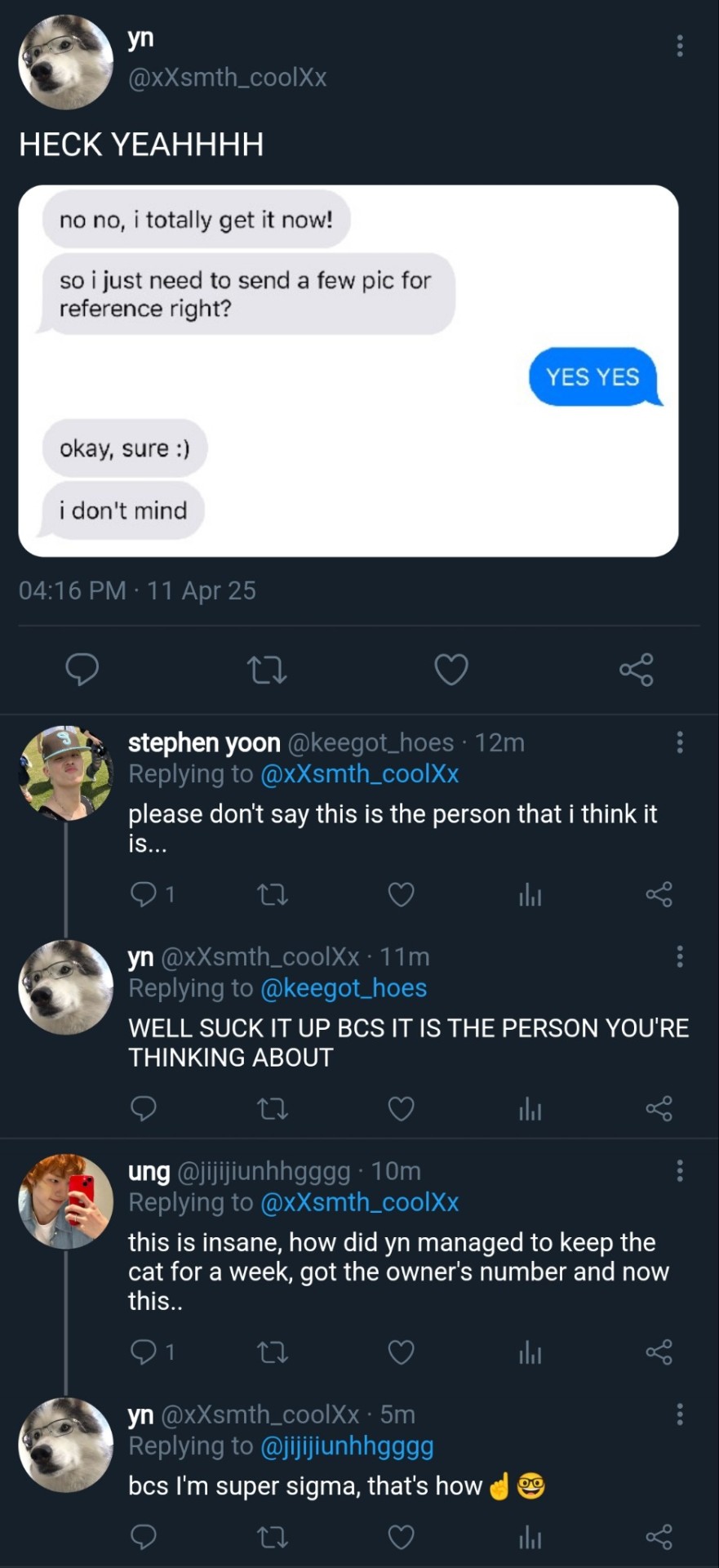
Task: Retweet the main HECK YEAHHHH tweet
Action: click(267, 670)
